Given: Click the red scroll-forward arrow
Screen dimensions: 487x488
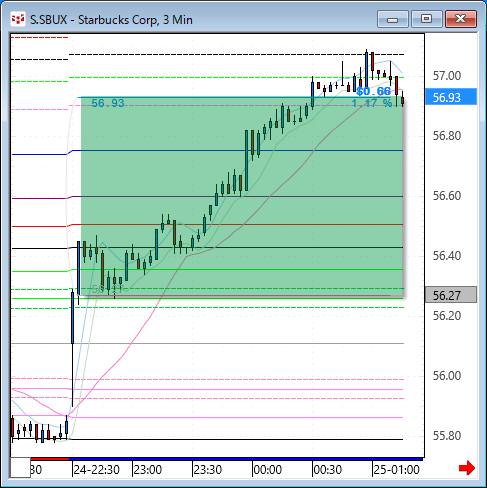Looking at the screenshot, I should pyautogui.click(x=467, y=468).
